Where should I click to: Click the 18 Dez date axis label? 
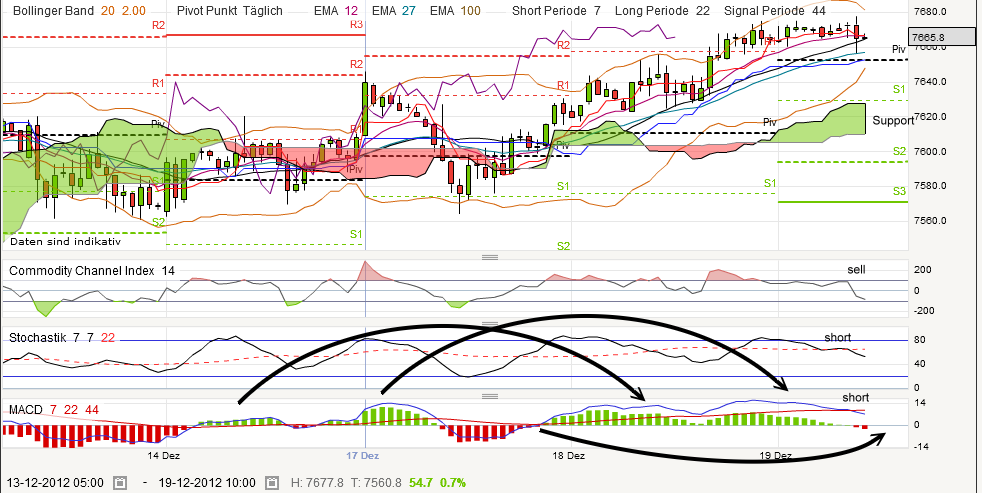[570, 455]
